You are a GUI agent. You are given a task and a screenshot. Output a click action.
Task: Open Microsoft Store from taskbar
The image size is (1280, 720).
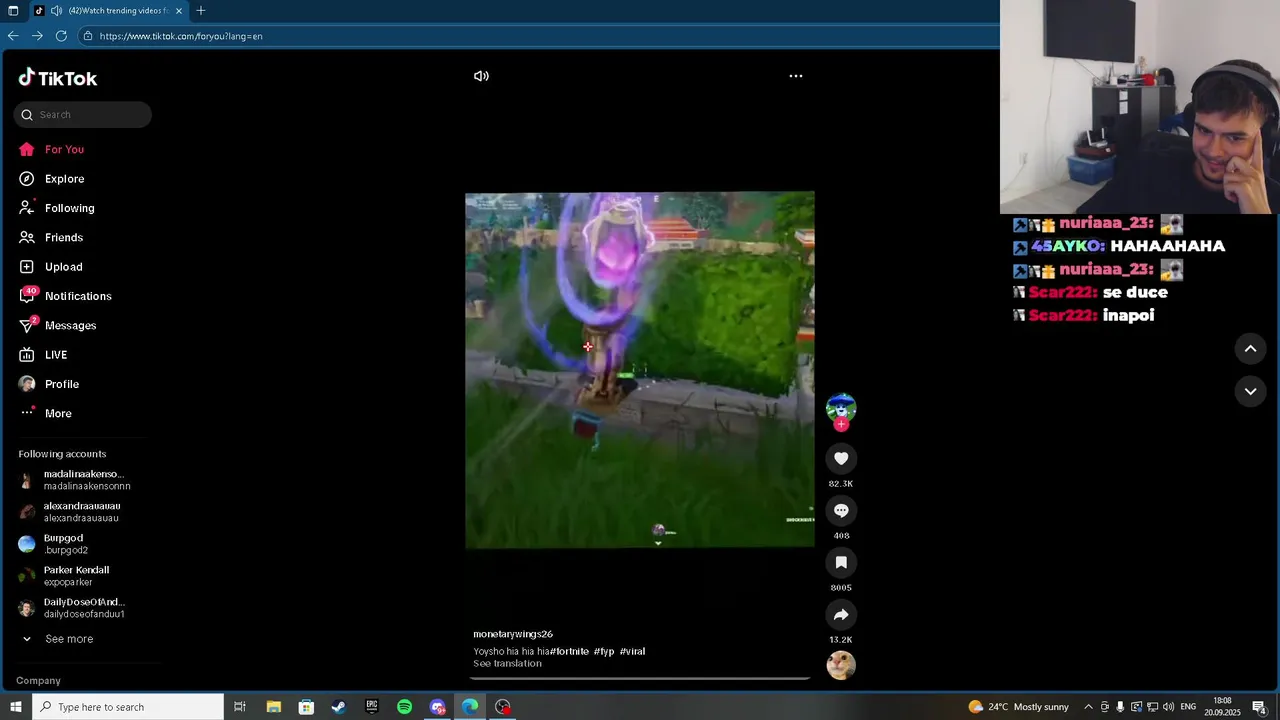(x=306, y=707)
